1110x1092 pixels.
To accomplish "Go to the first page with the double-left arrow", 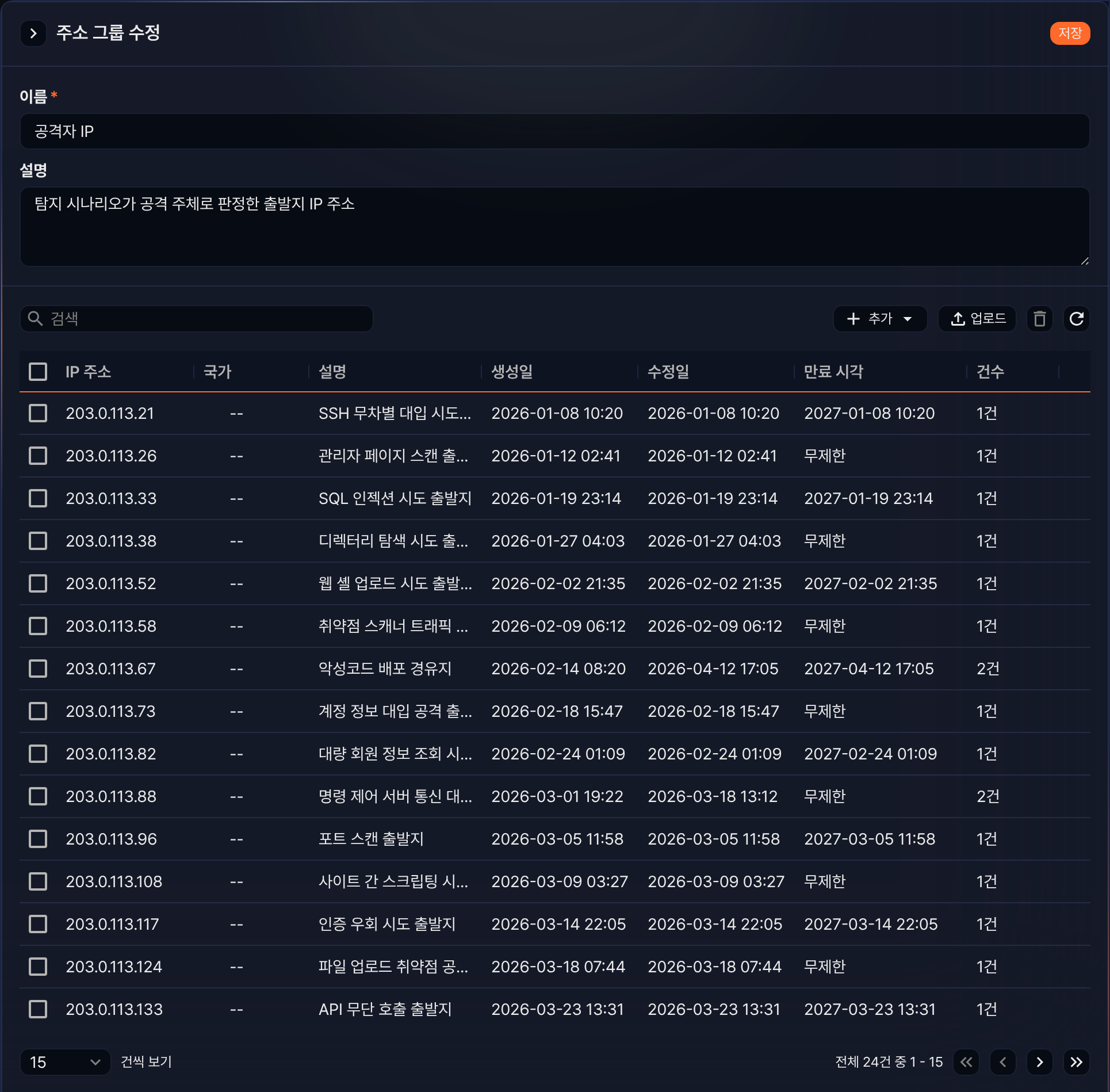I will pyautogui.click(x=966, y=1062).
